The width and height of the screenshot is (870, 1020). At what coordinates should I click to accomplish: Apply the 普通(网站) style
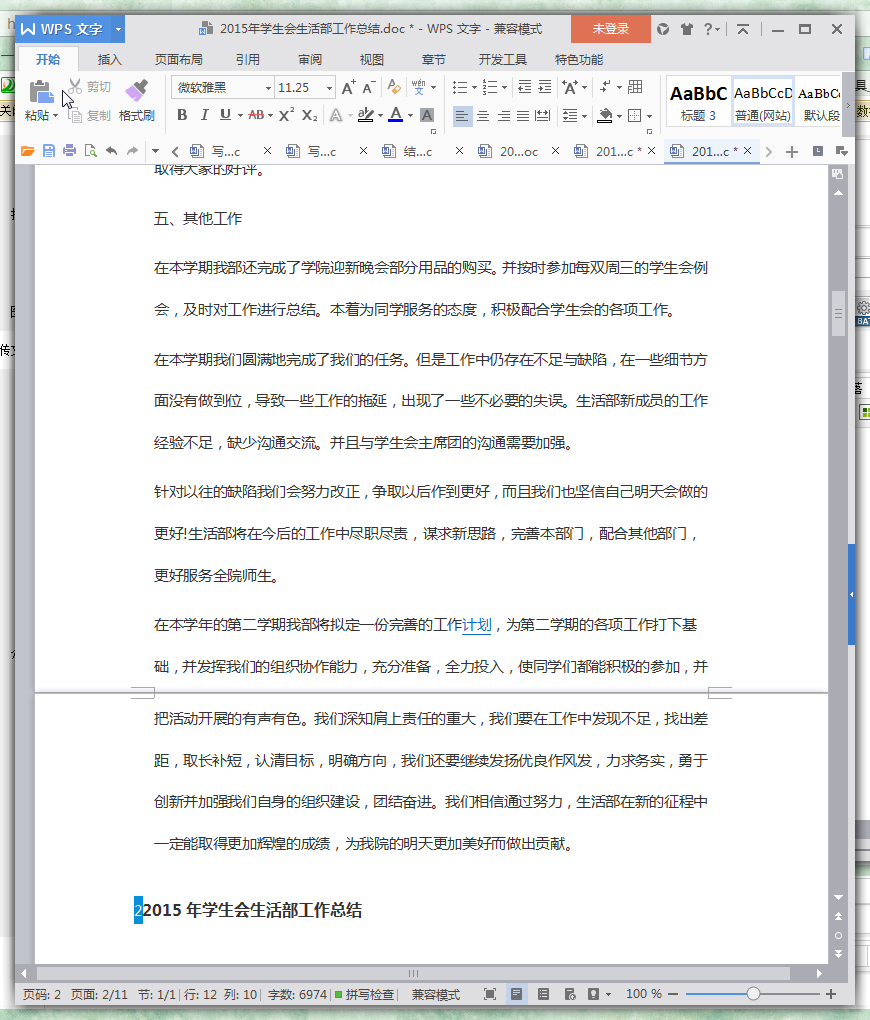click(x=763, y=102)
